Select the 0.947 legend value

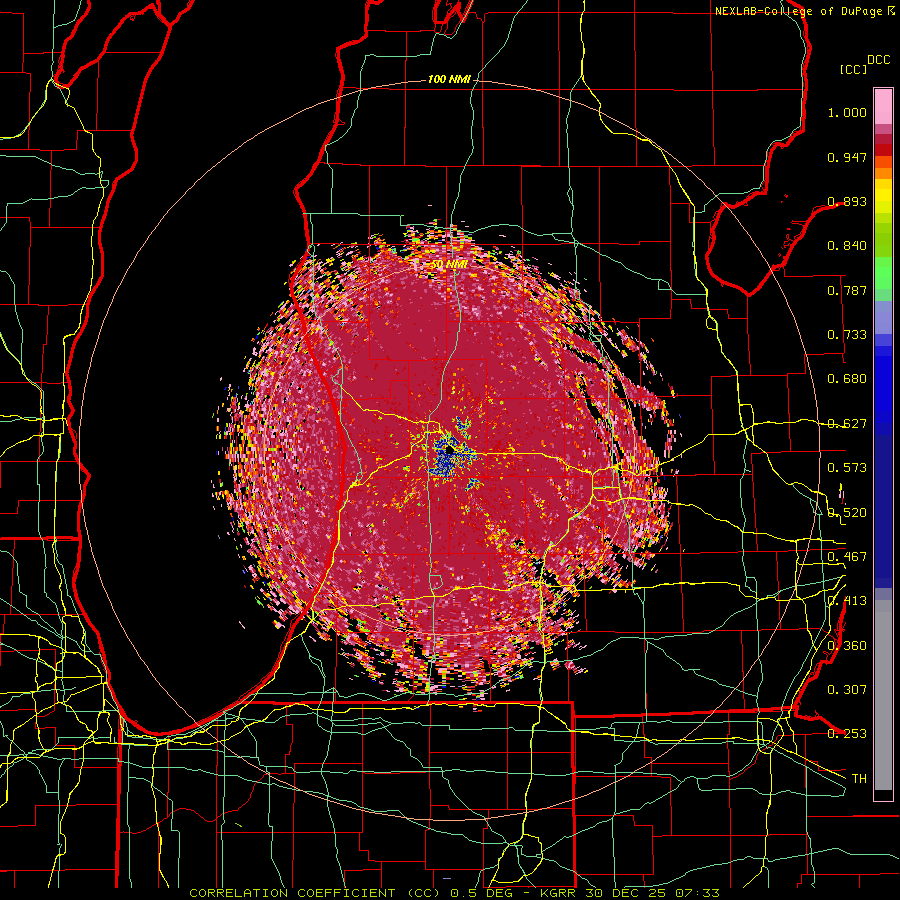click(847, 157)
